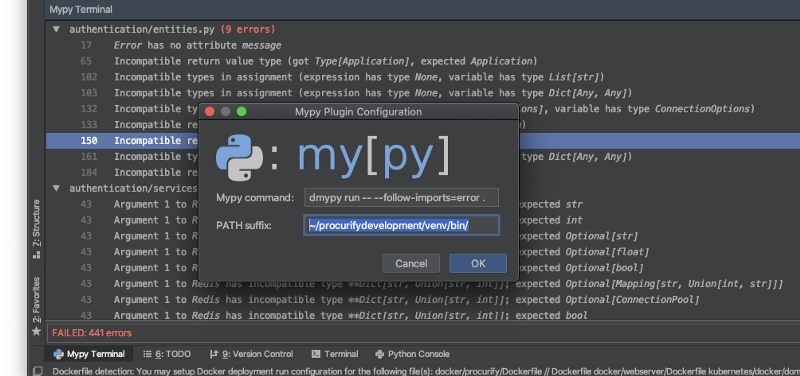The width and height of the screenshot is (800, 376).
Task: Collapse the authentication/entities.py error group
Action: [56, 30]
